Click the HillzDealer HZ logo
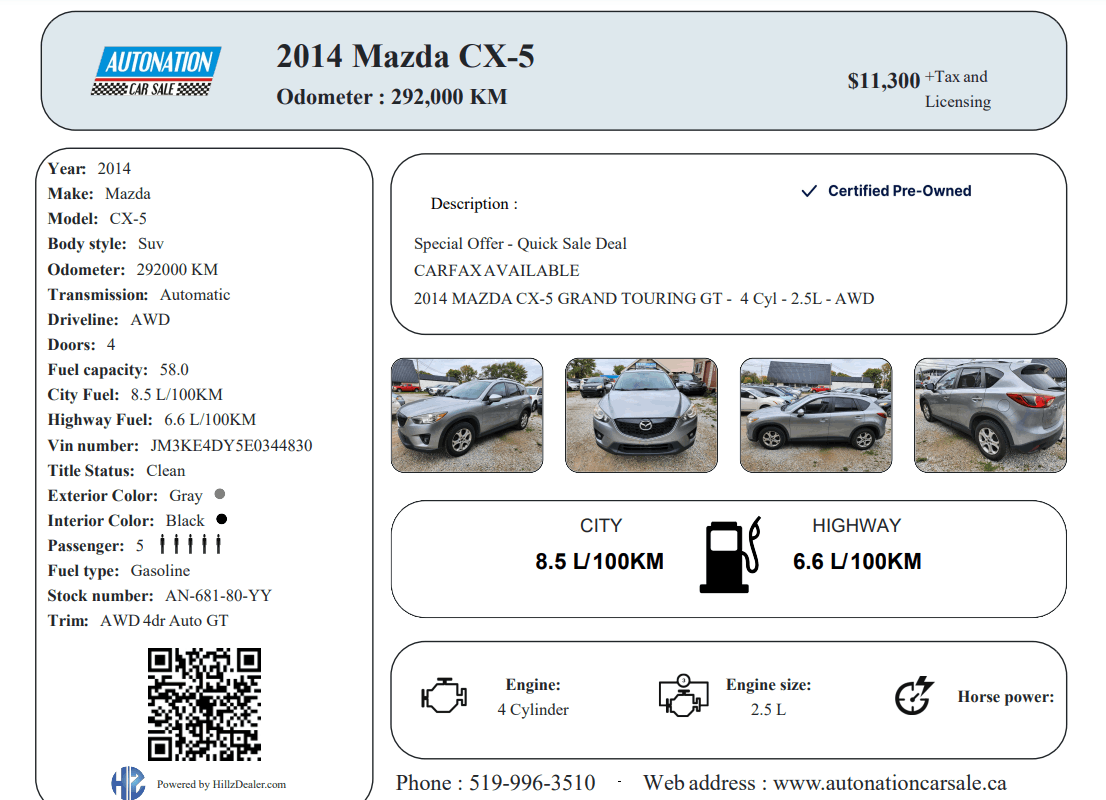 pyautogui.click(x=128, y=783)
